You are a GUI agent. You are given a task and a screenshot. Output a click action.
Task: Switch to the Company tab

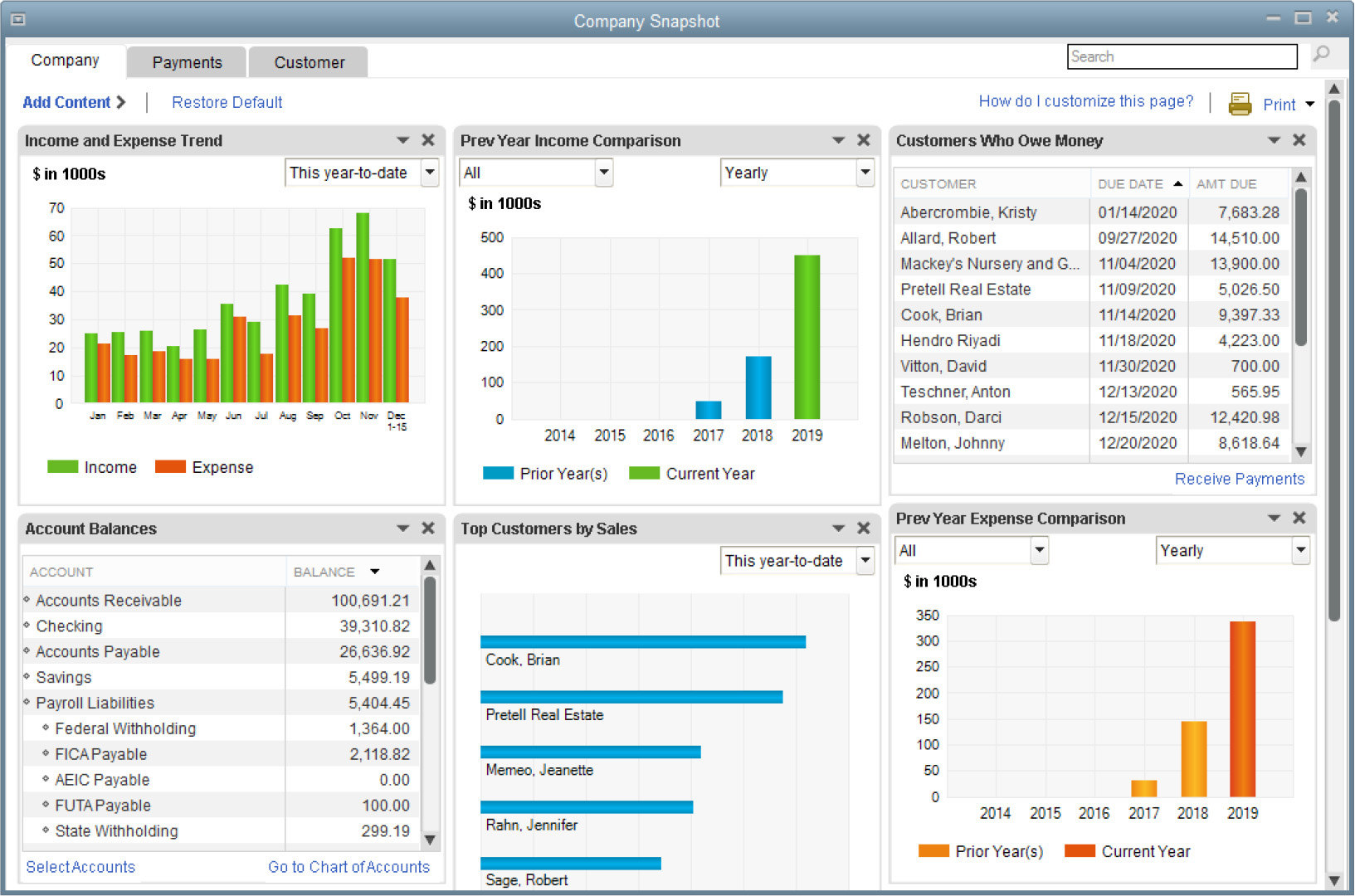click(x=66, y=61)
